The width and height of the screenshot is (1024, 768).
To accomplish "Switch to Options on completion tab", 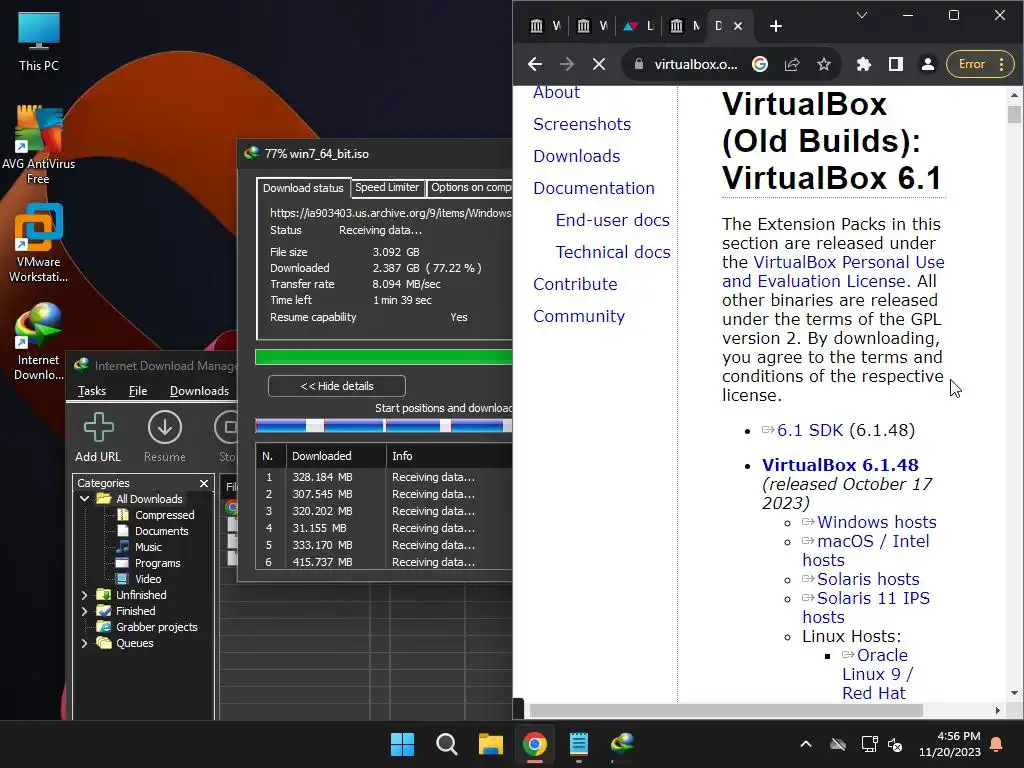I will coord(470,187).
